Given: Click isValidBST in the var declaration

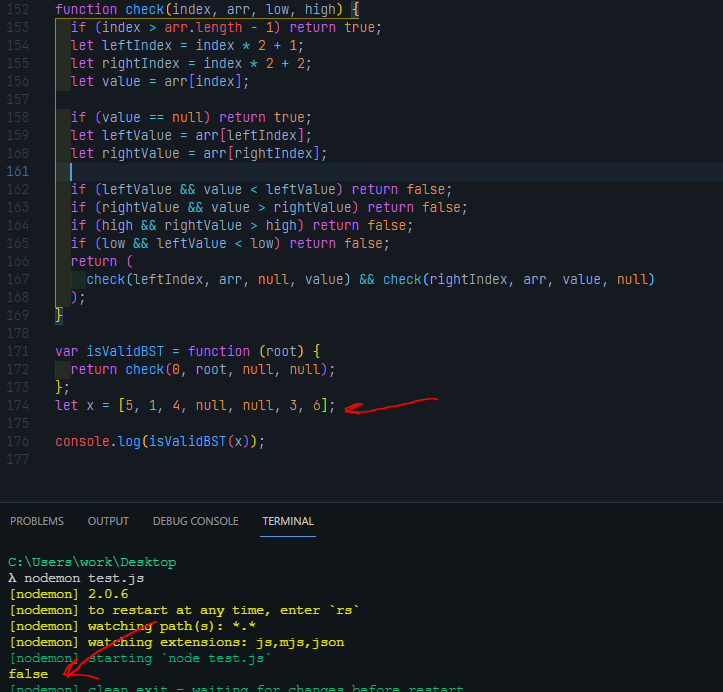Looking at the screenshot, I should point(124,351).
